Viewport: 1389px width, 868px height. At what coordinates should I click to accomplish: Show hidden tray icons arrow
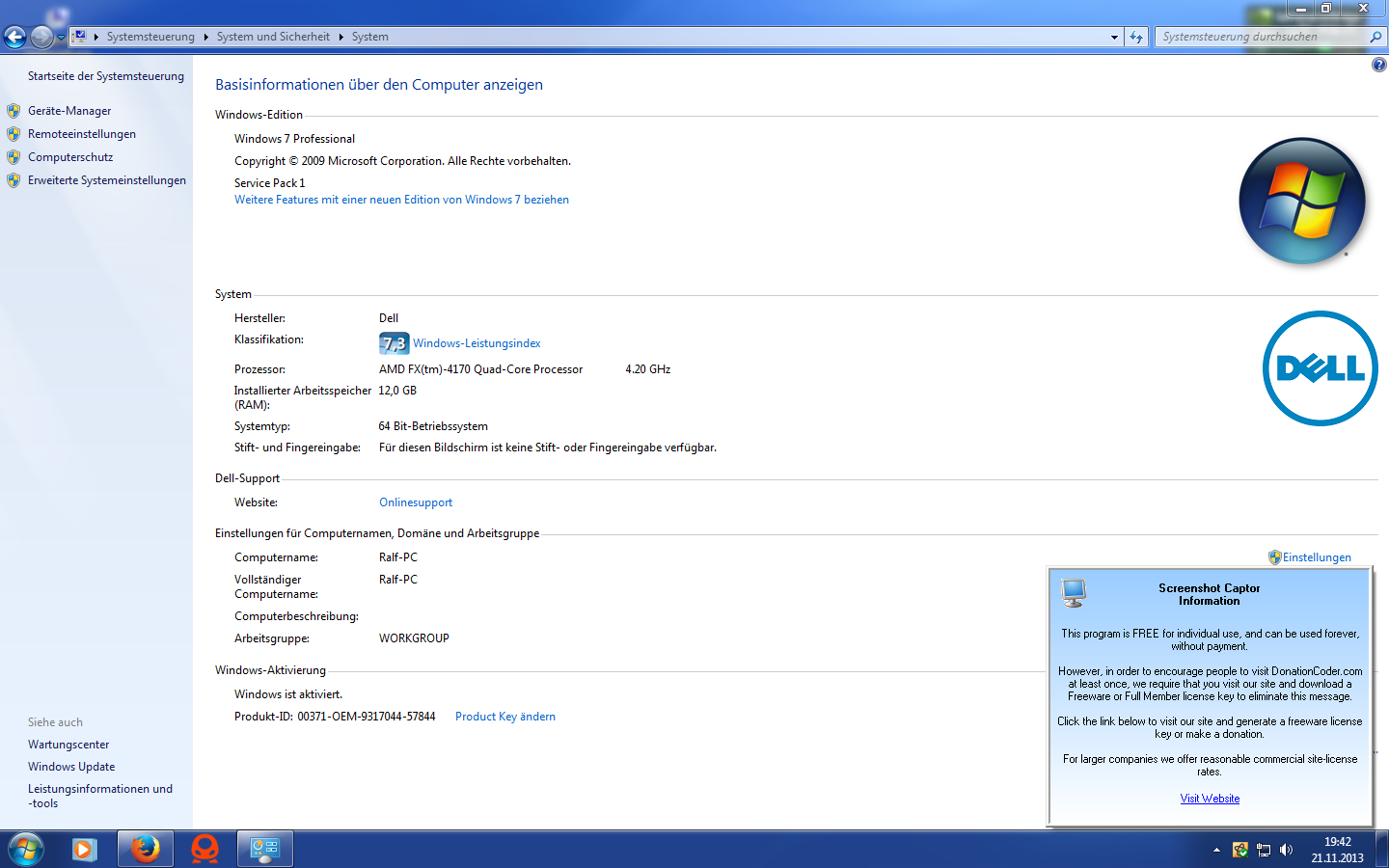click(1216, 850)
